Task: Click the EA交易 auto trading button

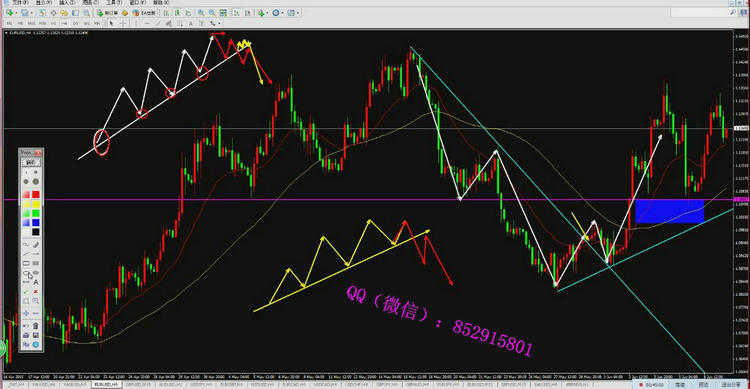Action: pos(144,13)
